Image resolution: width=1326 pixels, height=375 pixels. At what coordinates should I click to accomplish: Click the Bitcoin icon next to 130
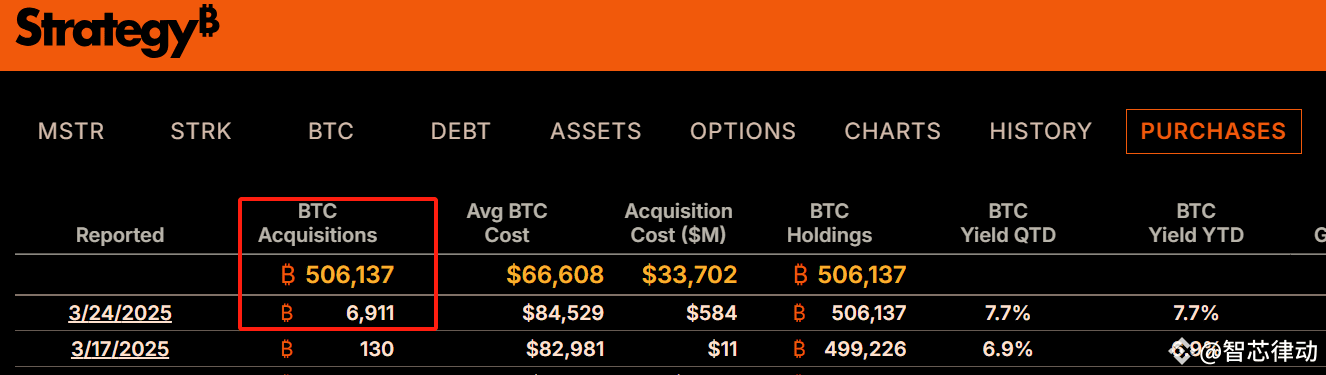(288, 349)
